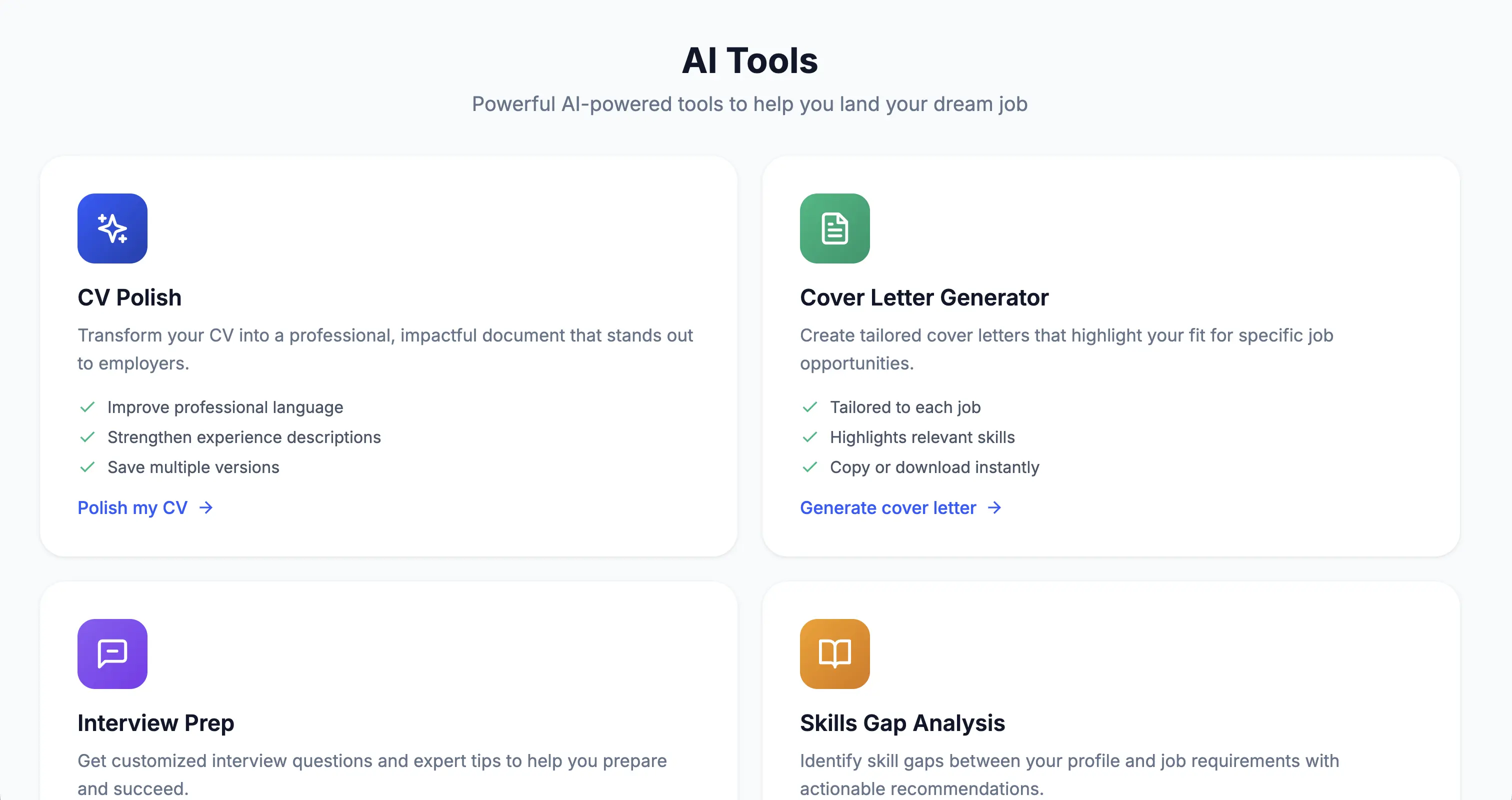The height and width of the screenshot is (800, 1512).
Task: Click checkmark next to Copy or download instantly
Action: [x=809, y=467]
